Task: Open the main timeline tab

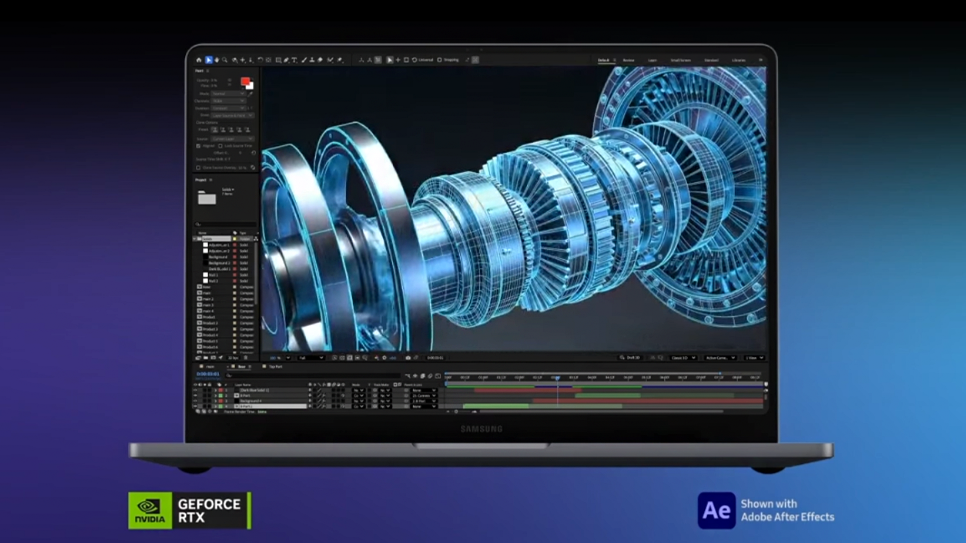Action: click(x=209, y=367)
